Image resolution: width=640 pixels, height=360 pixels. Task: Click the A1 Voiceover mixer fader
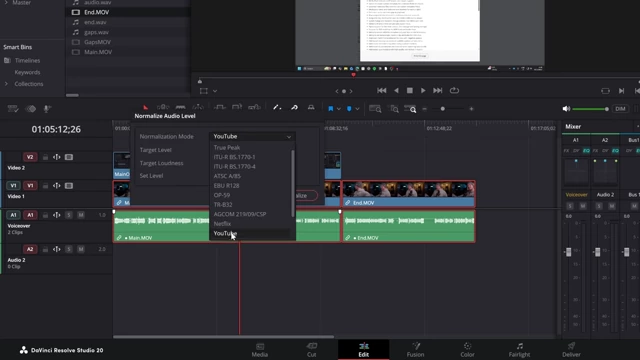(x=568, y=252)
